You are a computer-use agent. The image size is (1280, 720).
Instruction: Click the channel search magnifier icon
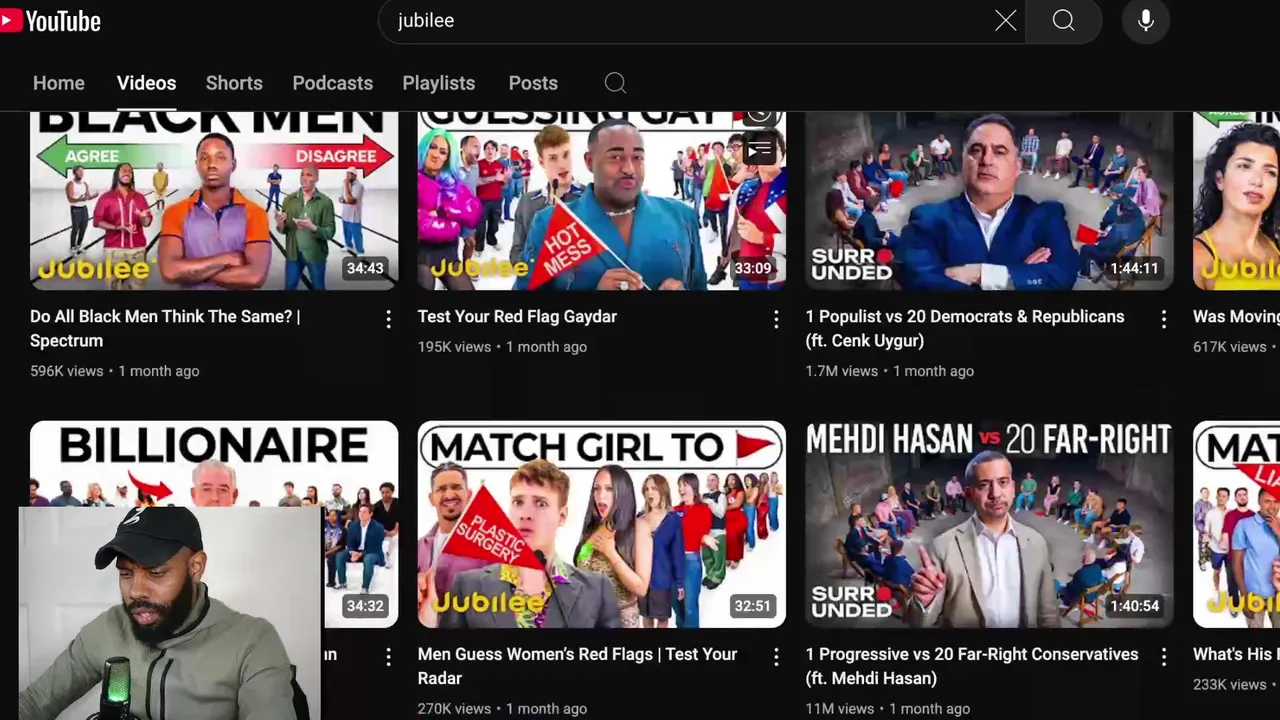click(x=615, y=83)
